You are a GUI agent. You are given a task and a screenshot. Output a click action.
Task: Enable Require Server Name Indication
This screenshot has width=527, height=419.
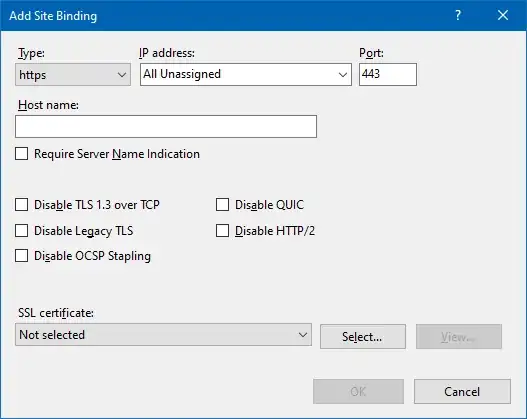click(22, 154)
